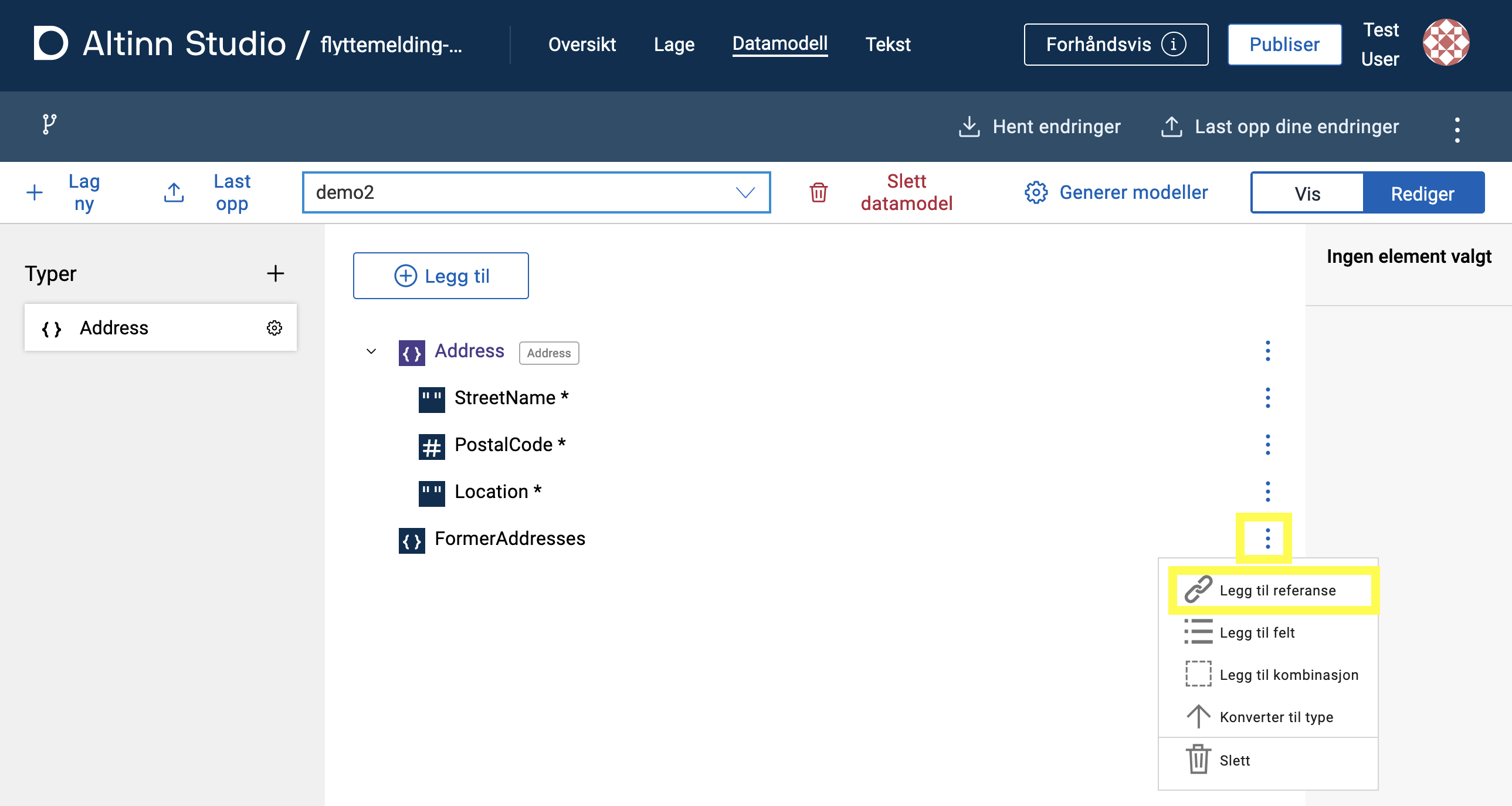Select FormerAddresses tree item

tap(509, 539)
